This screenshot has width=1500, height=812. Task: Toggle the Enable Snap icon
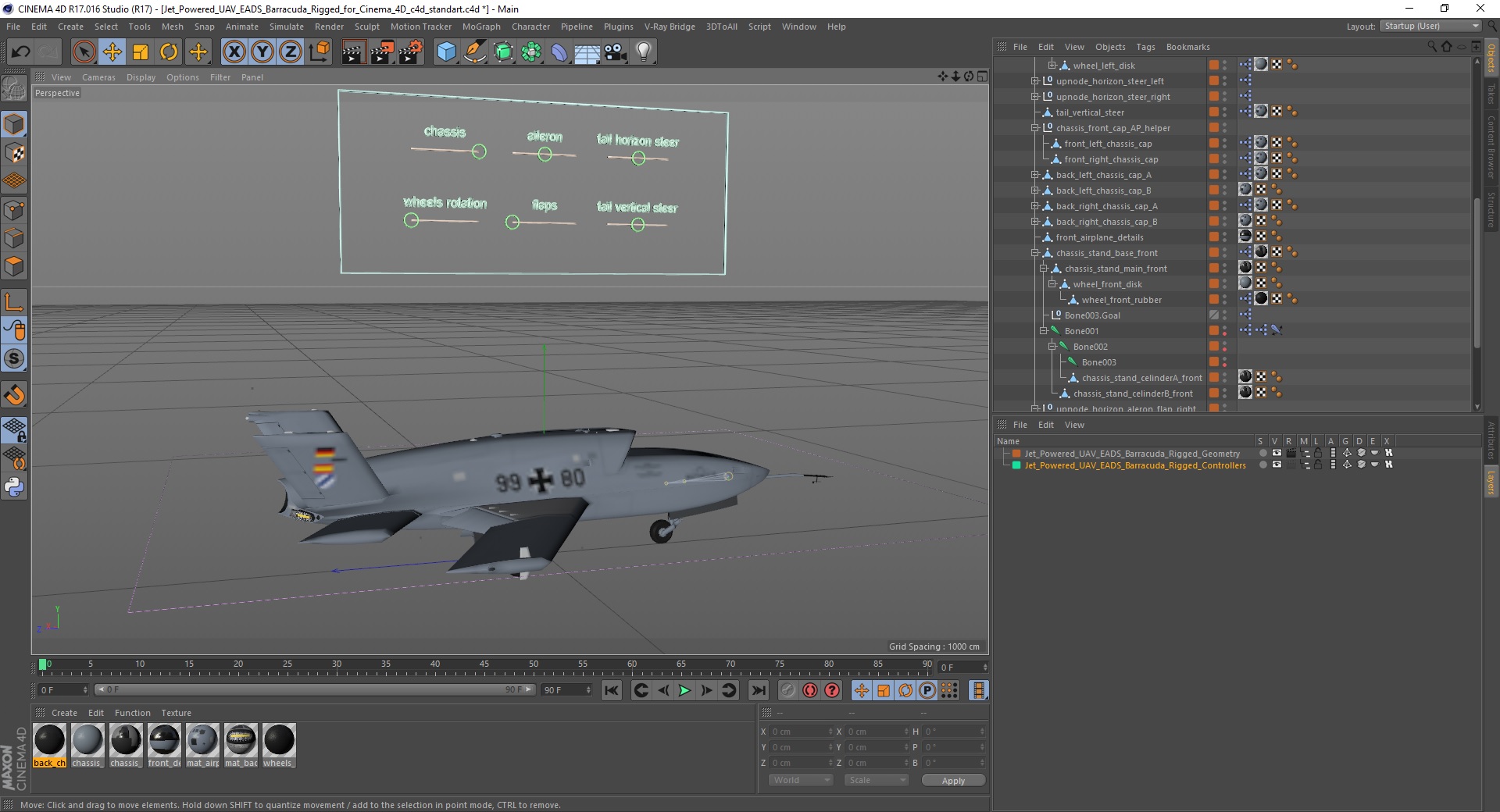pos(14,395)
